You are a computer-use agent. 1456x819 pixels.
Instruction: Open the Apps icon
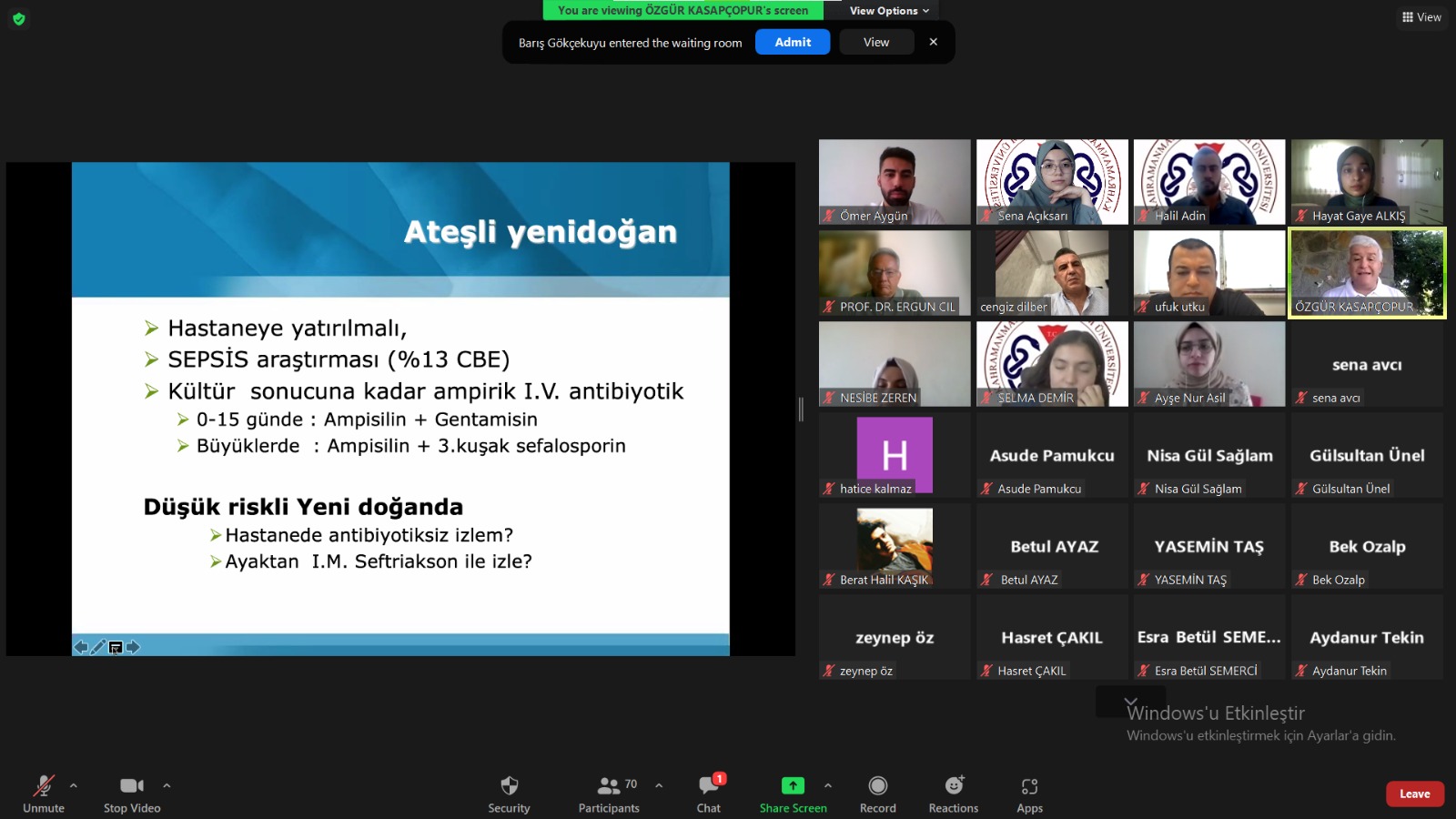click(1029, 786)
